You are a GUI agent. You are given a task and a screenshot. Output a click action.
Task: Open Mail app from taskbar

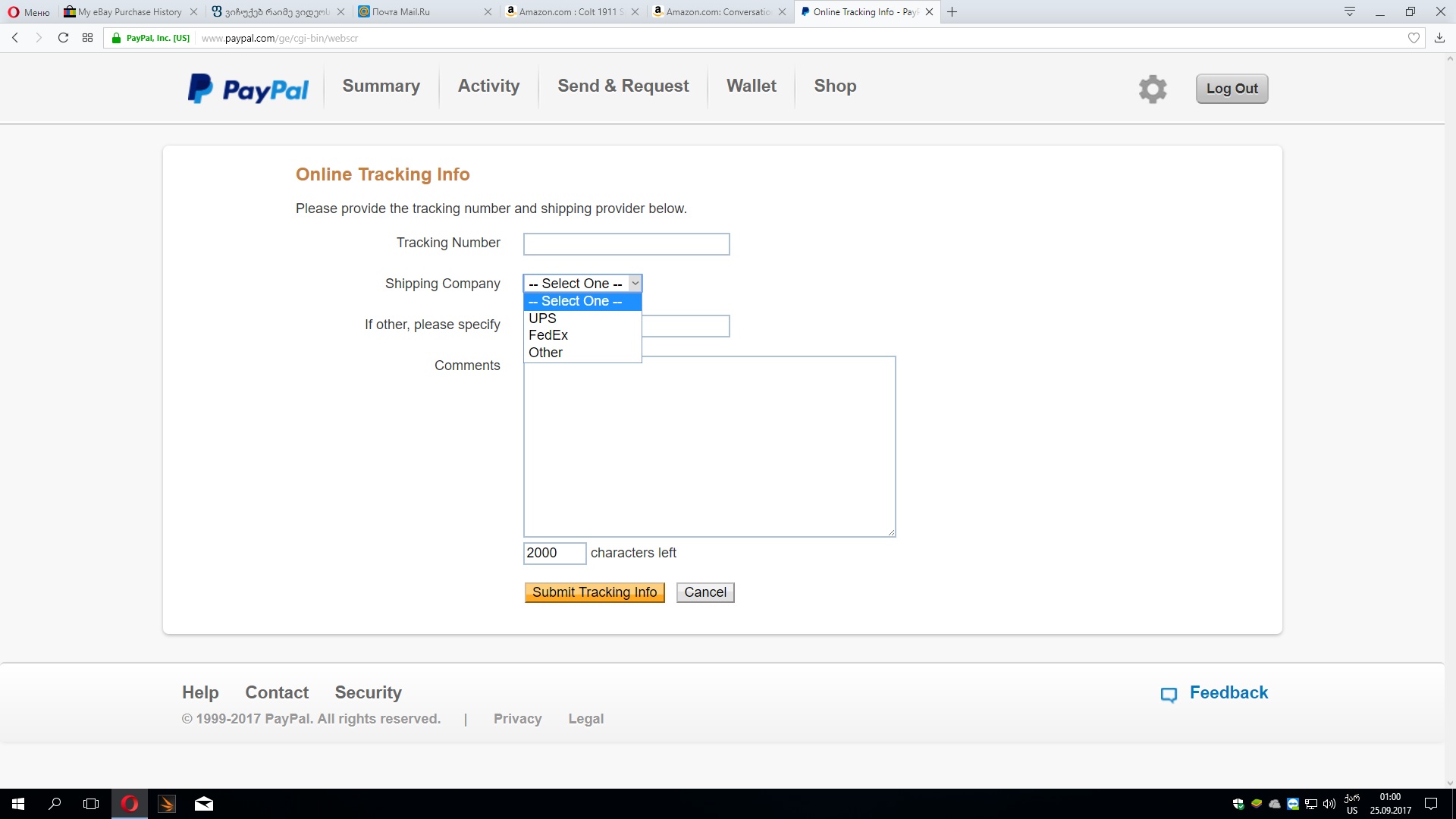(x=203, y=804)
